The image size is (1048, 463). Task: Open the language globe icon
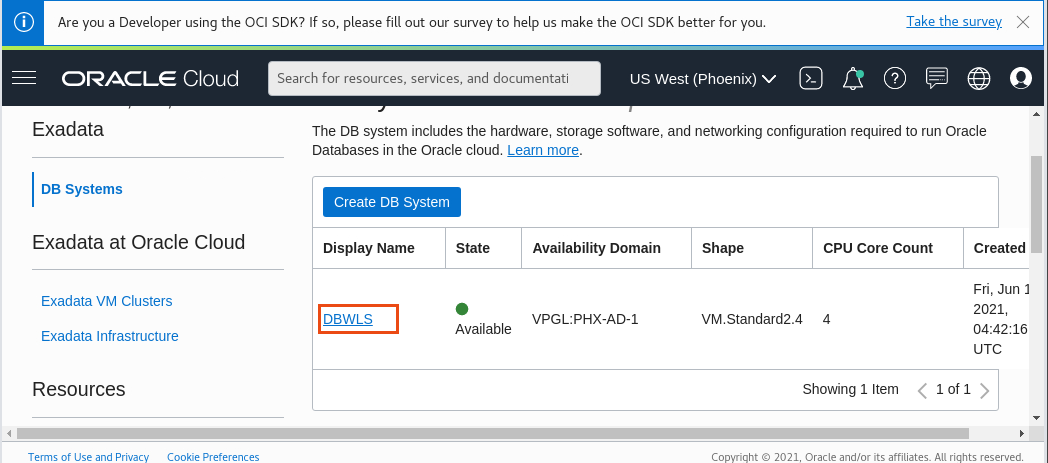coord(978,79)
